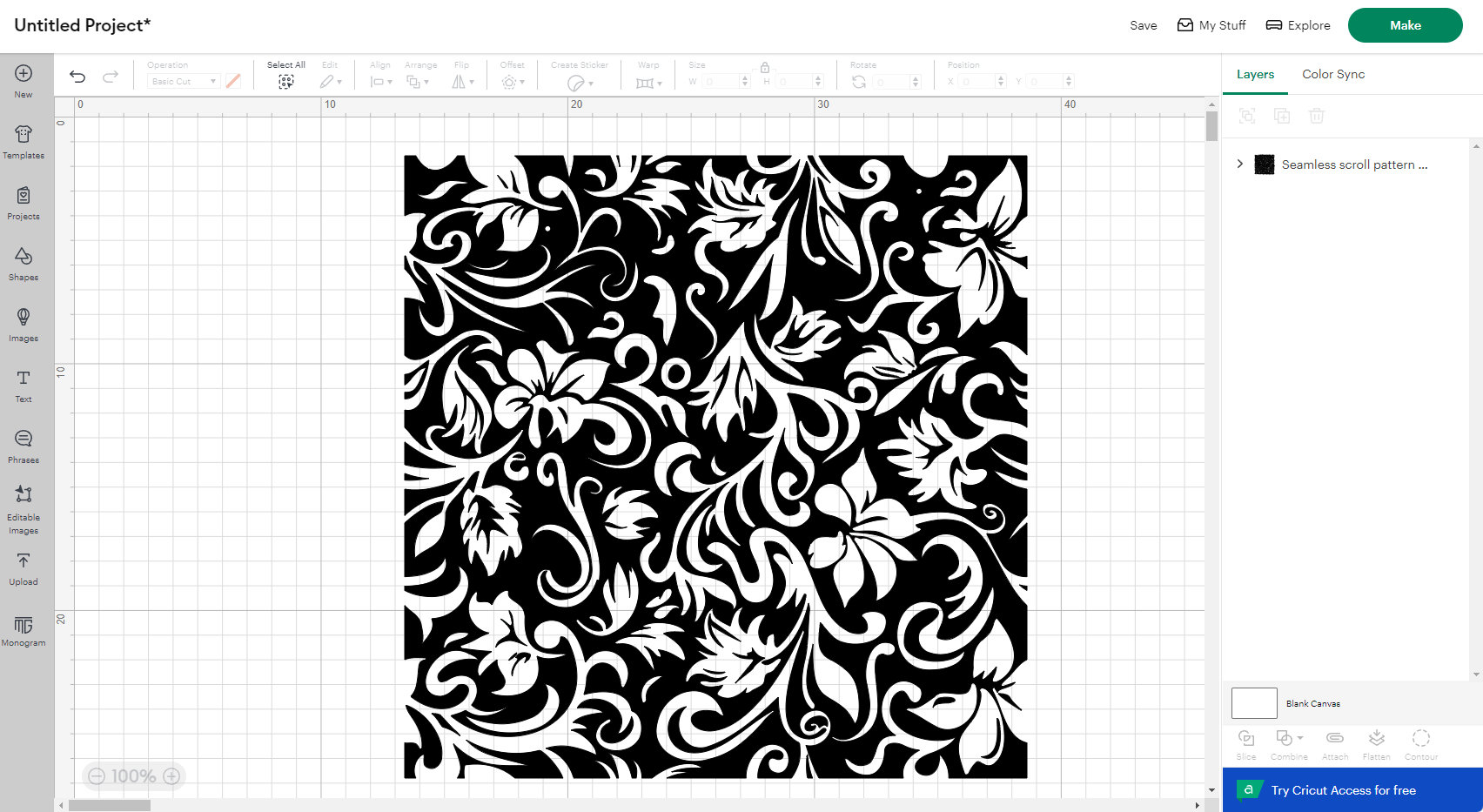This screenshot has height=812, width=1483.
Task: Click Save to save the project
Action: (1142, 25)
